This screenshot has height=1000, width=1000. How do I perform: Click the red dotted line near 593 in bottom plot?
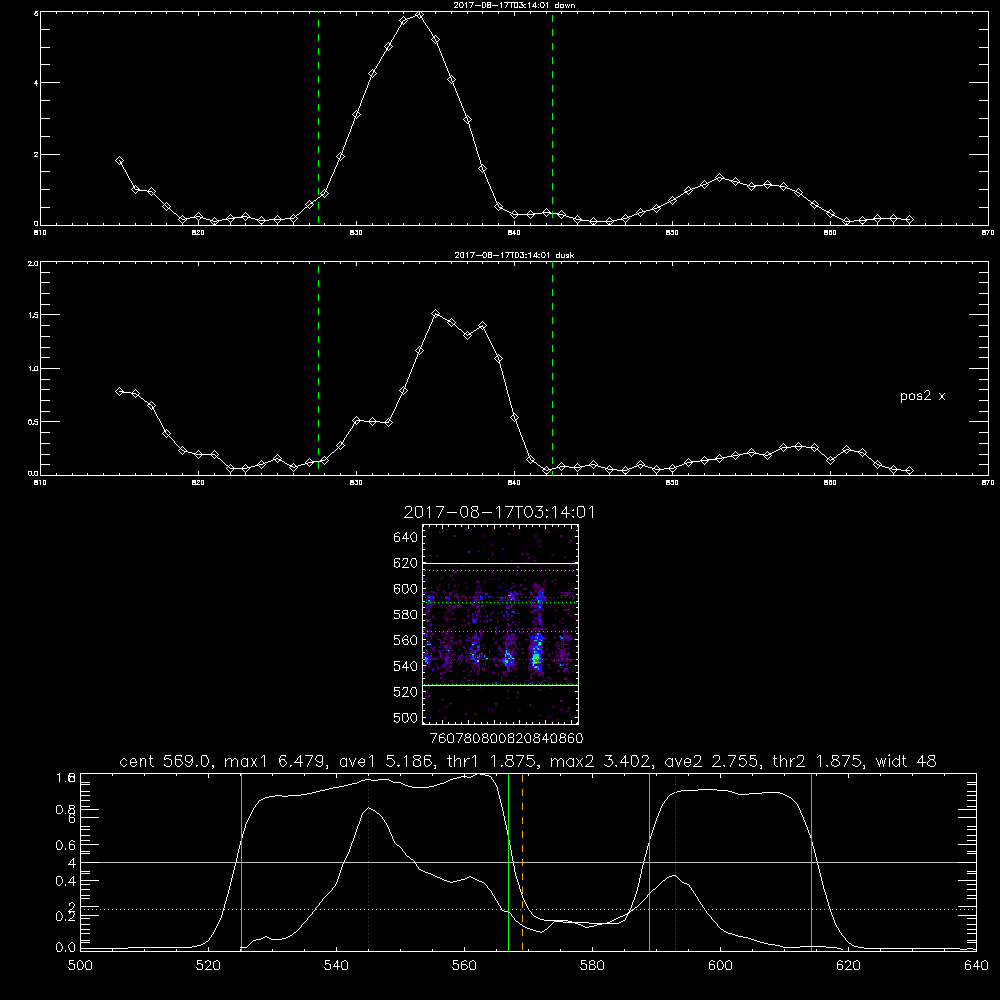tap(675, 861)
